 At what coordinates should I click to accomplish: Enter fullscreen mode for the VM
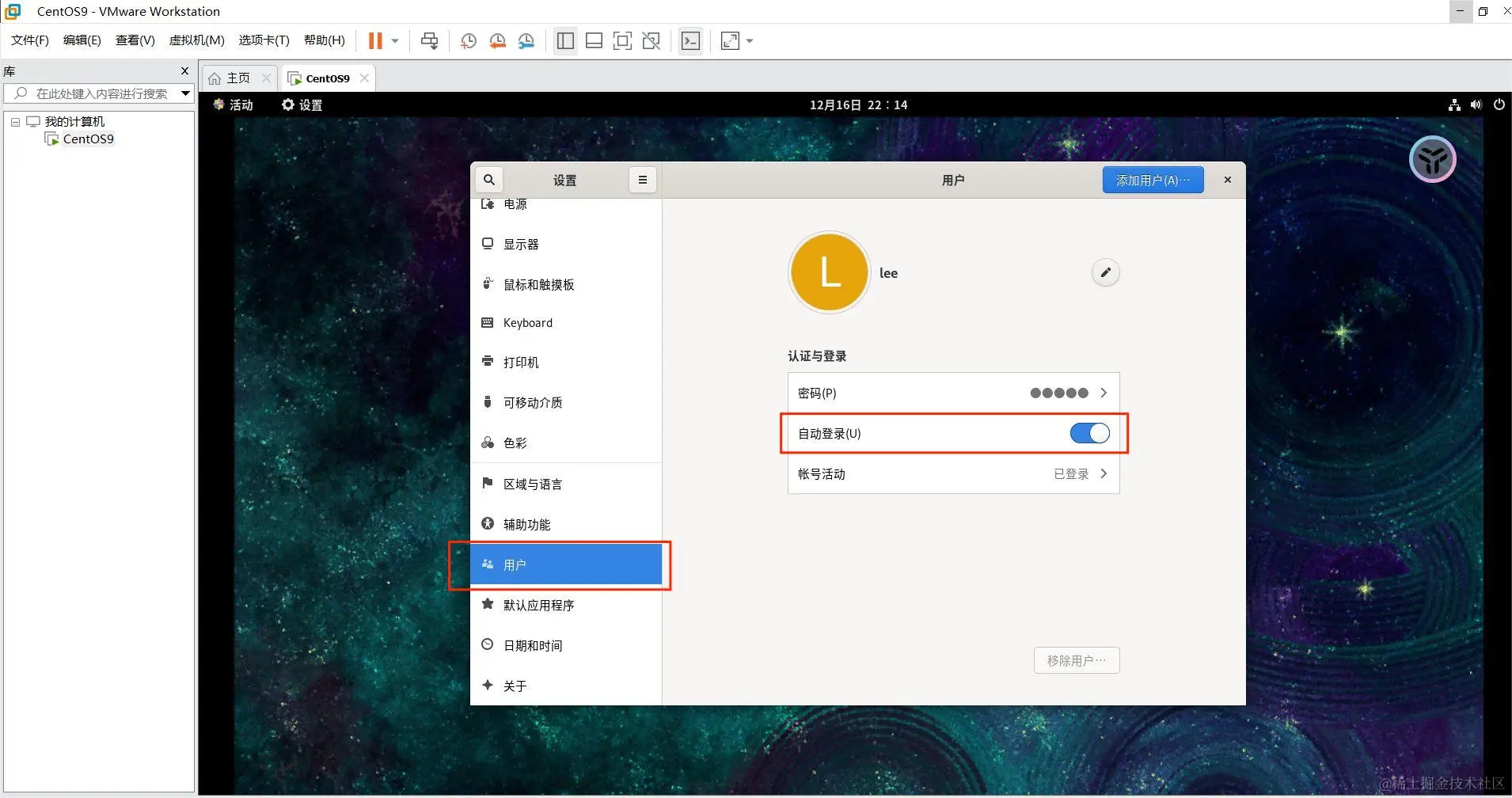click(729, 40)
